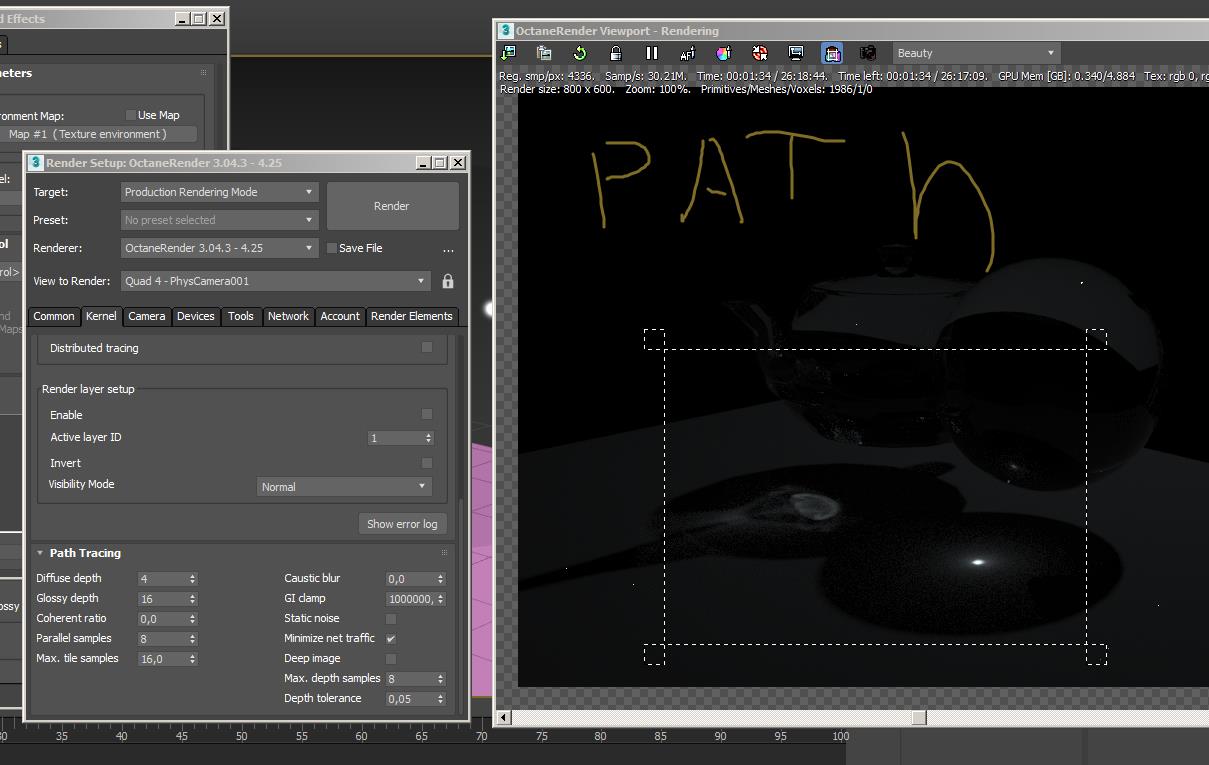Enable the Deep image checkbox

[x=391, y=659]
